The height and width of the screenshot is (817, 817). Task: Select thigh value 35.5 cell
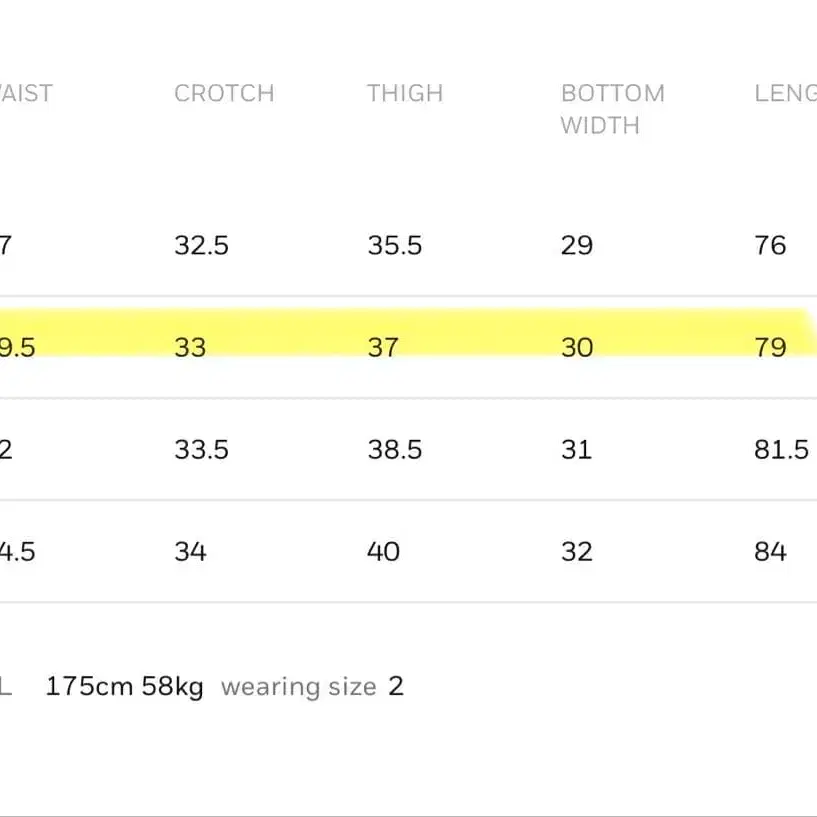pyautogui.click(x=395, y=245)
